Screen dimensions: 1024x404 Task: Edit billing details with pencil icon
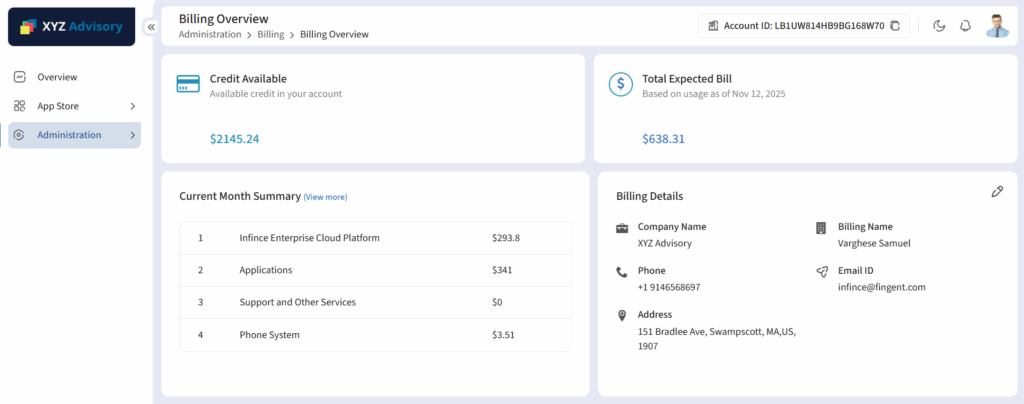pos(997,191)
